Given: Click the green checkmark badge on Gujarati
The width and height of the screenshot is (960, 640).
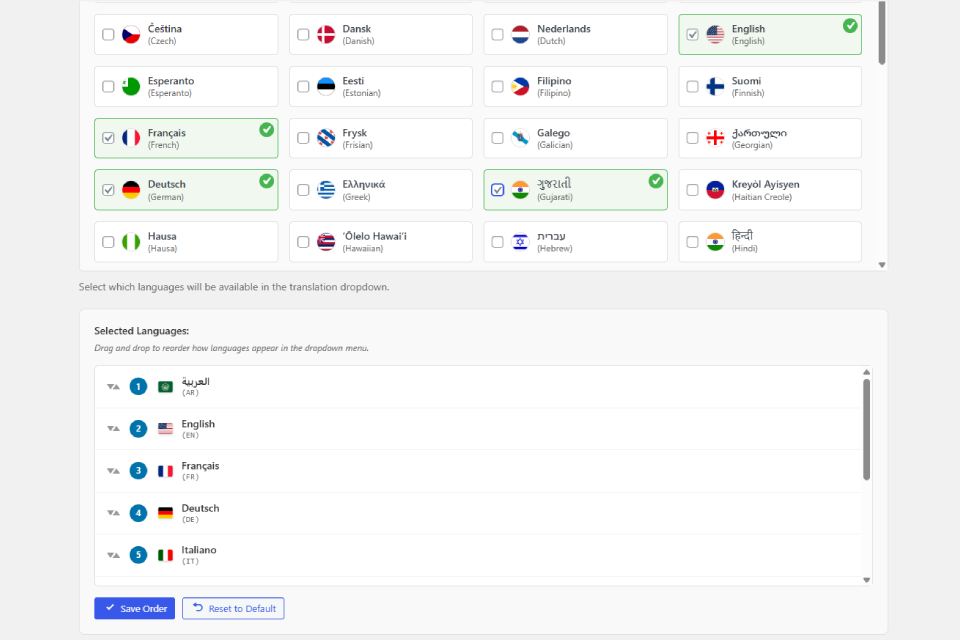Looking at the screenshot, I should (x=656, y=181).
